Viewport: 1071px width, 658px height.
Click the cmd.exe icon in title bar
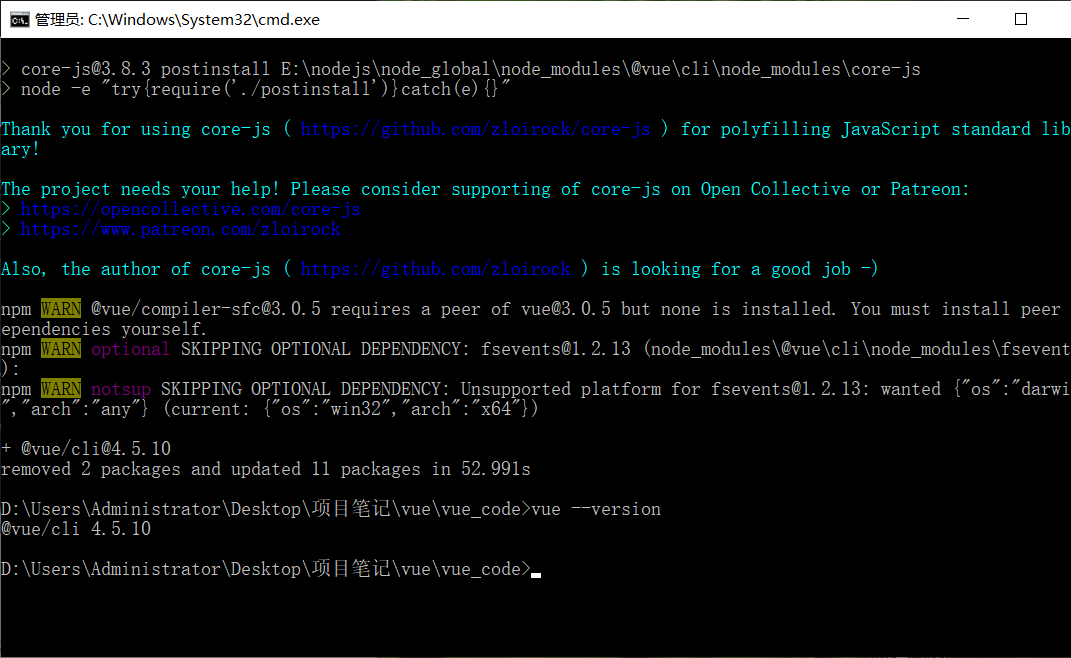tap(19, 20)
